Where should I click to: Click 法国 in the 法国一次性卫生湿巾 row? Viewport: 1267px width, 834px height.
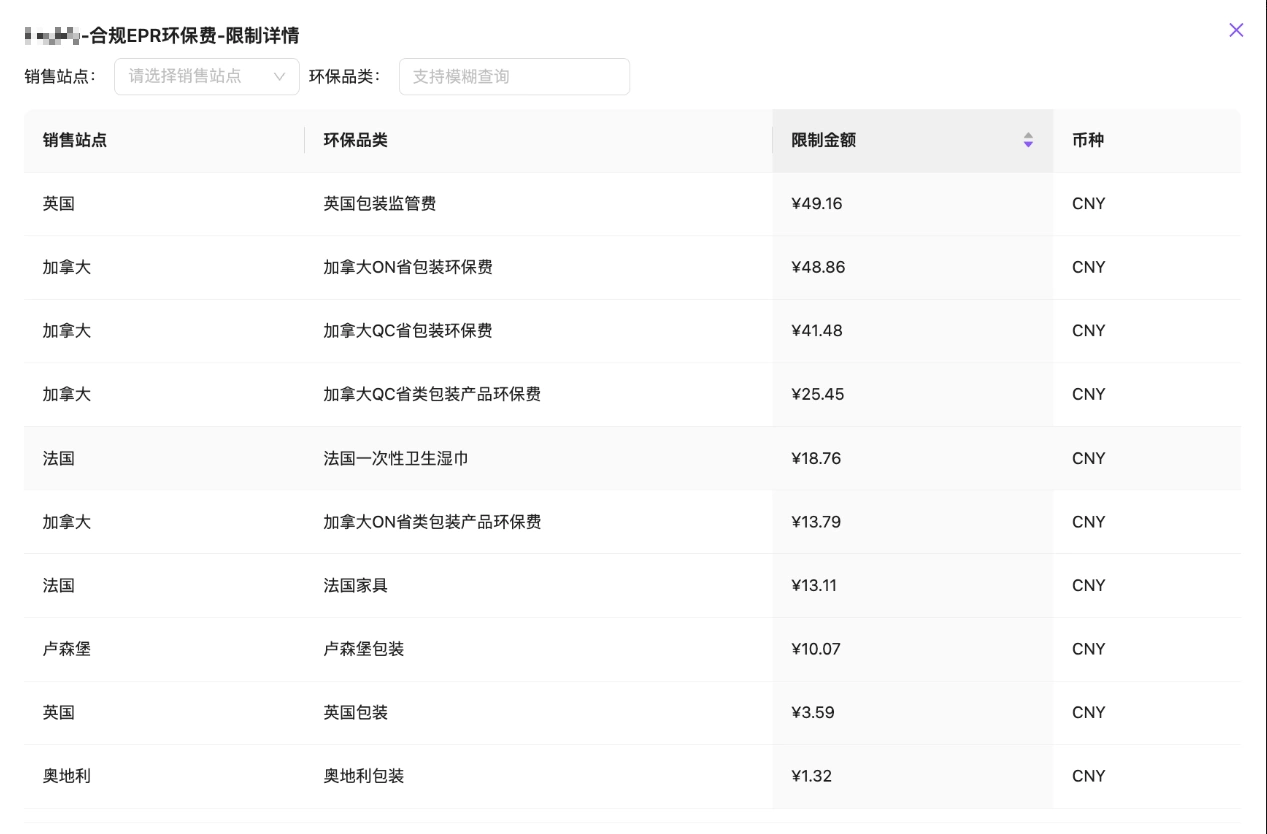[59, 458]
